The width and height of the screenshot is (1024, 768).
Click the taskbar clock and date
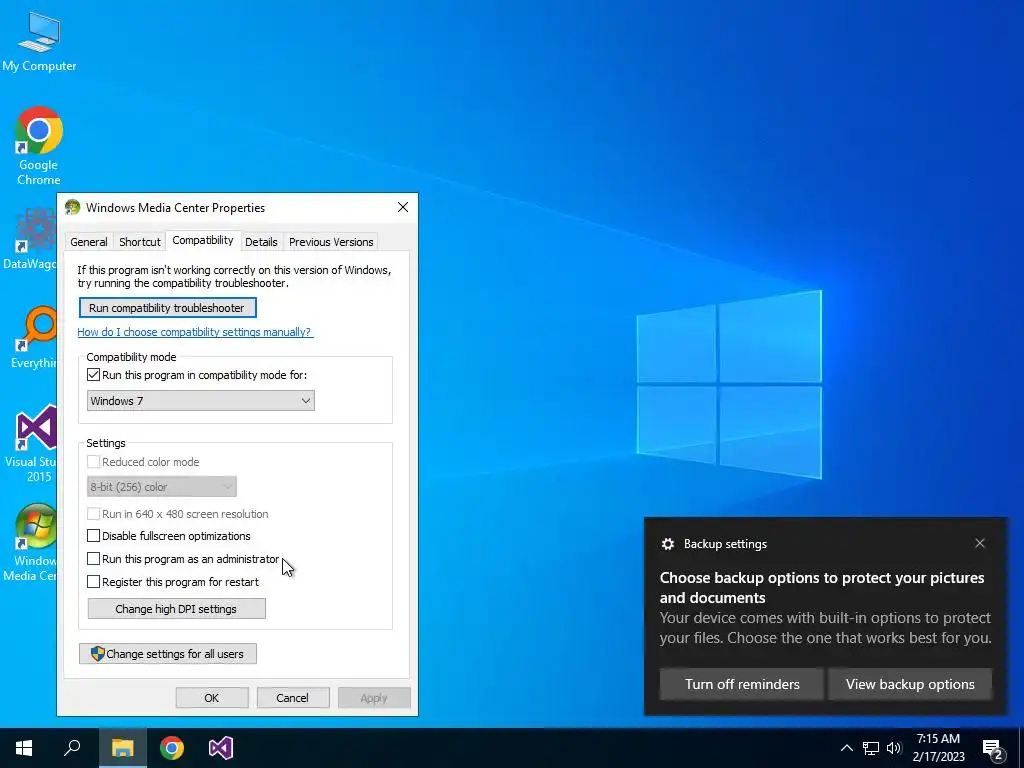[x=938, y=748]
